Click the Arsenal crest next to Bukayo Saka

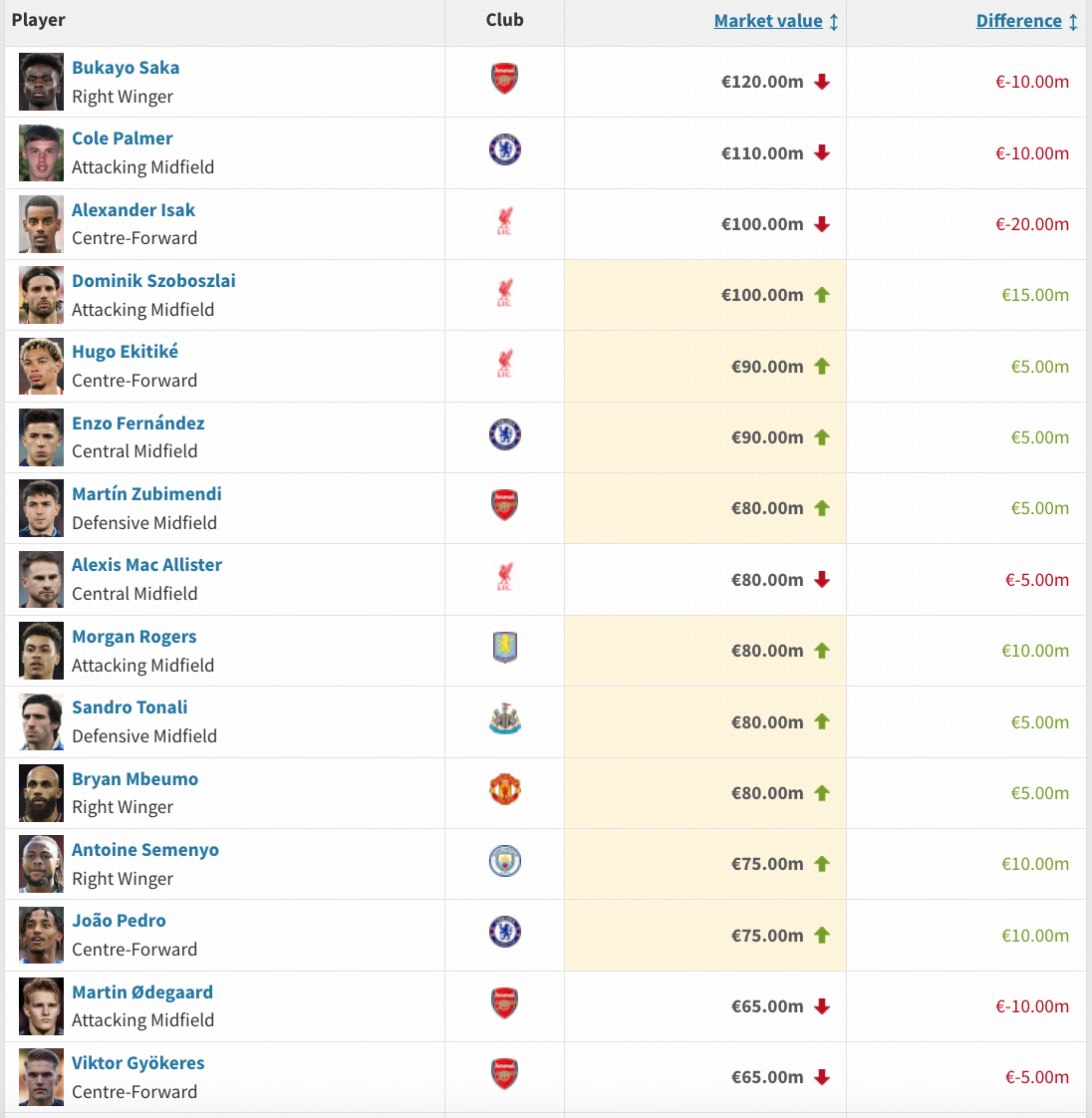(505, 79)
